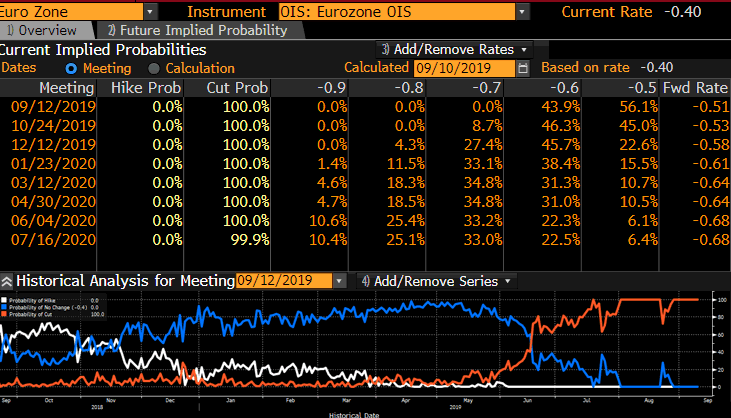Click the -0.51 forward rate value
This screenshot has height=418, width=731.
(x=710, y=107)
